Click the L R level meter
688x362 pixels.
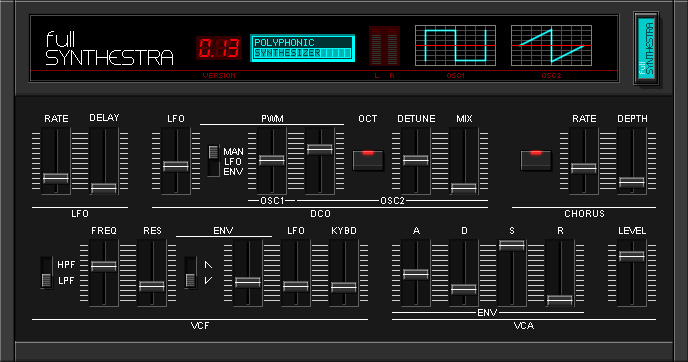point(384,46)
